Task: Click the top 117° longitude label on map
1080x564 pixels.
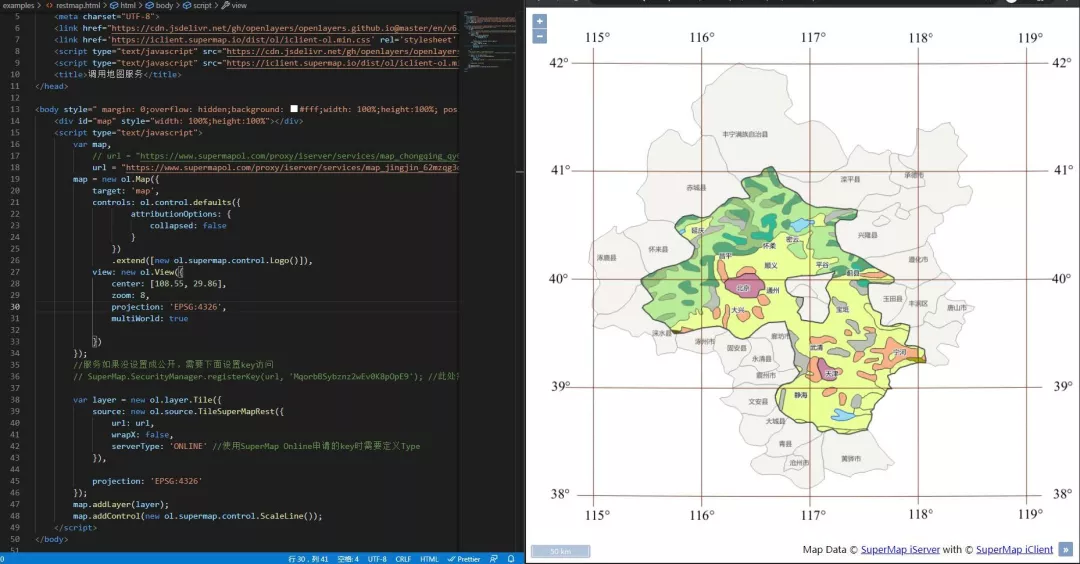Action: pos(813,37)
